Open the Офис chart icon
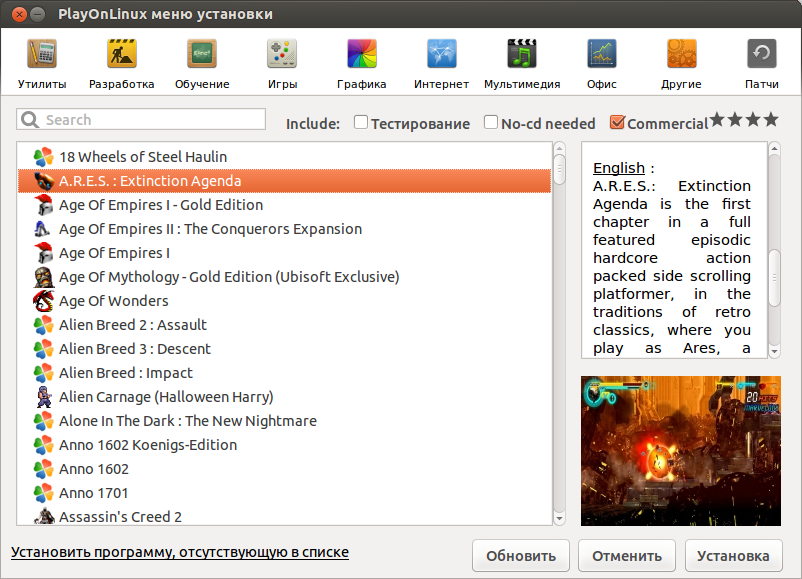 coord(602,53)
